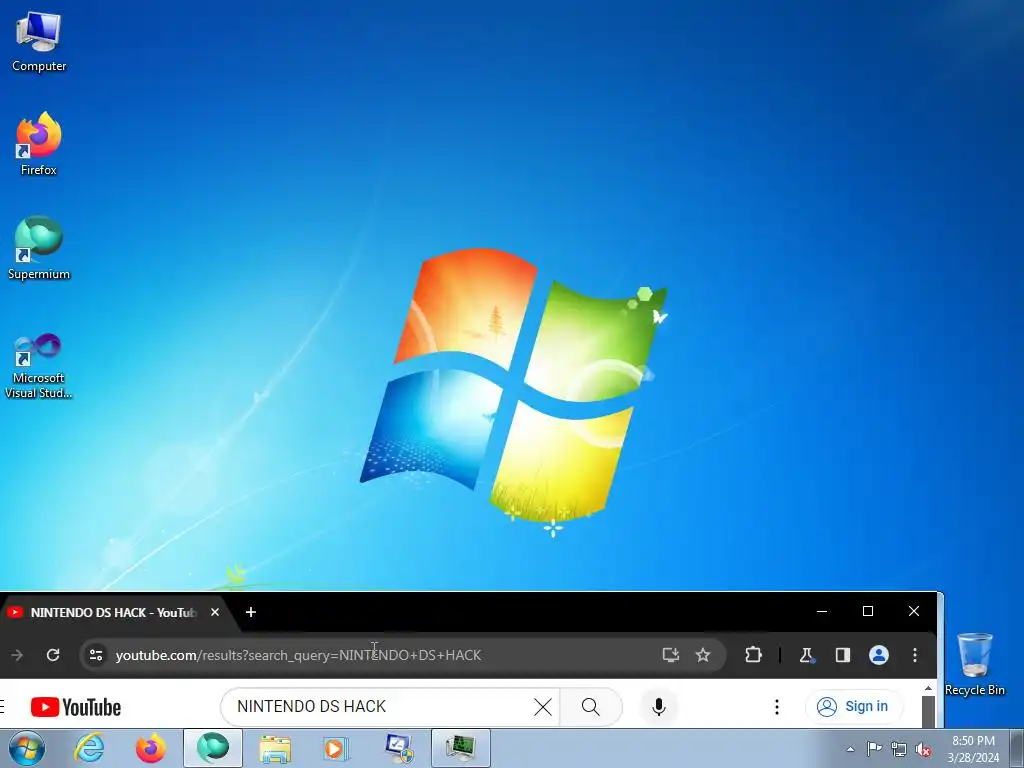This screenshot has height=768, width=1024.
Task: Open the Windows Start menu
Action: 27,748
